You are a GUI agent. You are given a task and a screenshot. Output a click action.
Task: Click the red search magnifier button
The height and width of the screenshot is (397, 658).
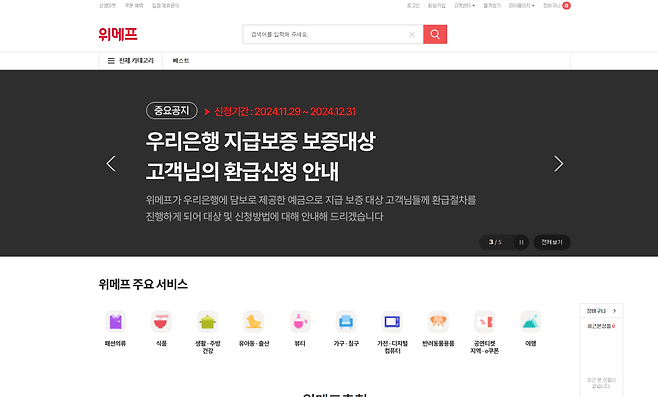point(435,34)
